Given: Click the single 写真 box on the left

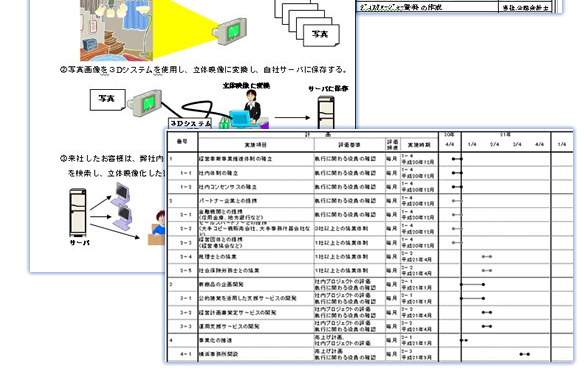Looking at the screenshot, I should pyautogui.click(x=108, y=99).
